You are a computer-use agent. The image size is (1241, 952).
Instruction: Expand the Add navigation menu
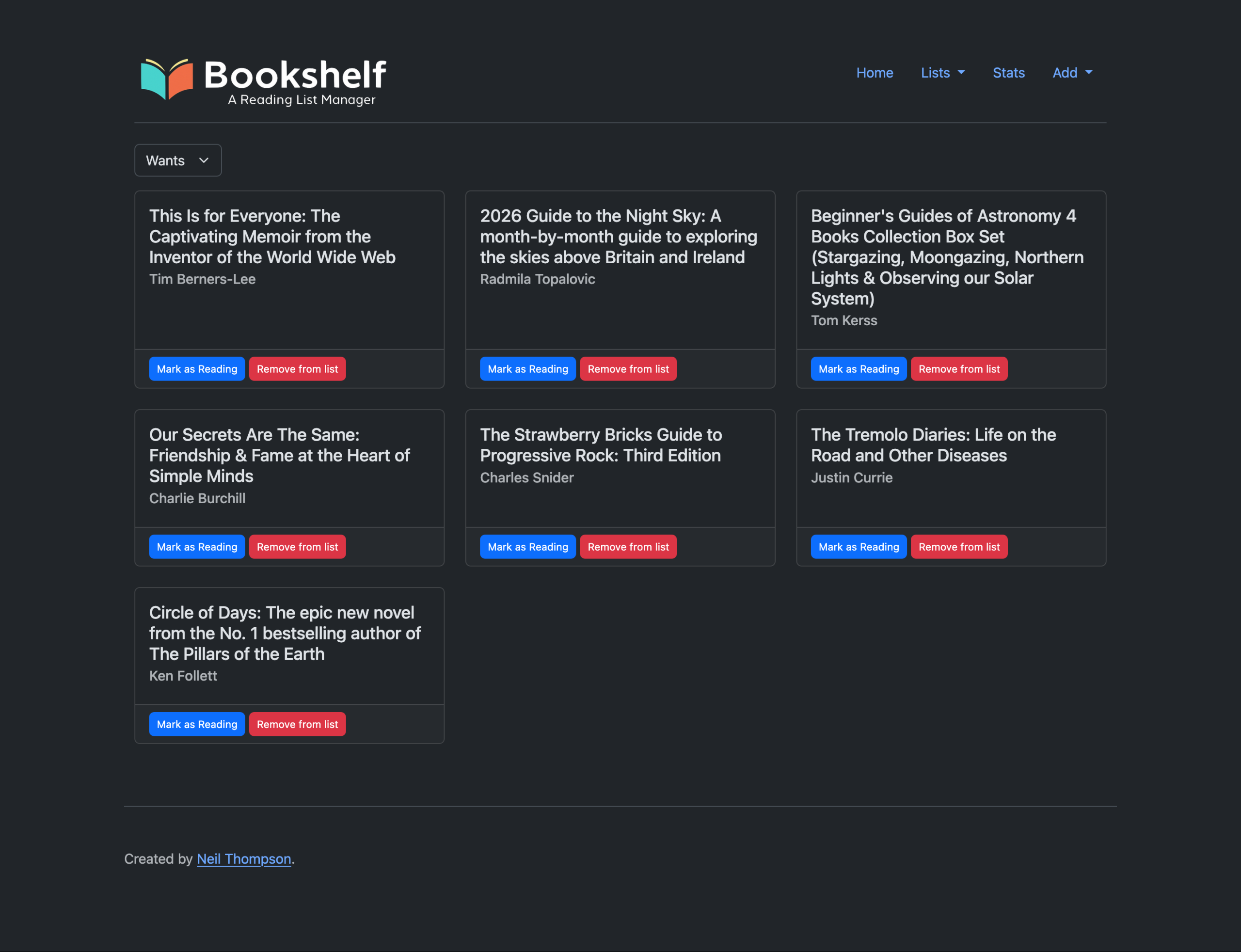(1071, 73)
